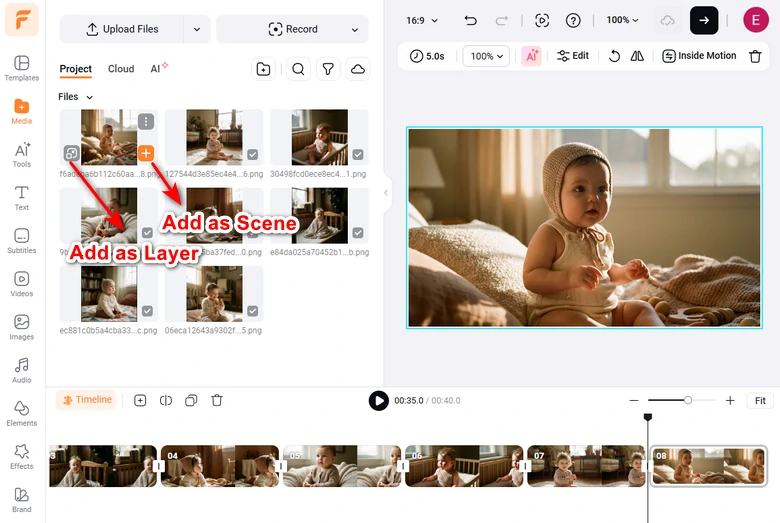Switch to the Project tab

[75, 69]
